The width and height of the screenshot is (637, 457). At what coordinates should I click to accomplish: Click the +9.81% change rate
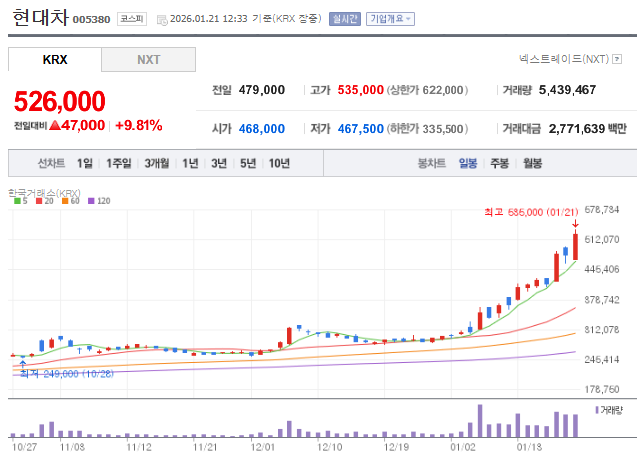139,126
